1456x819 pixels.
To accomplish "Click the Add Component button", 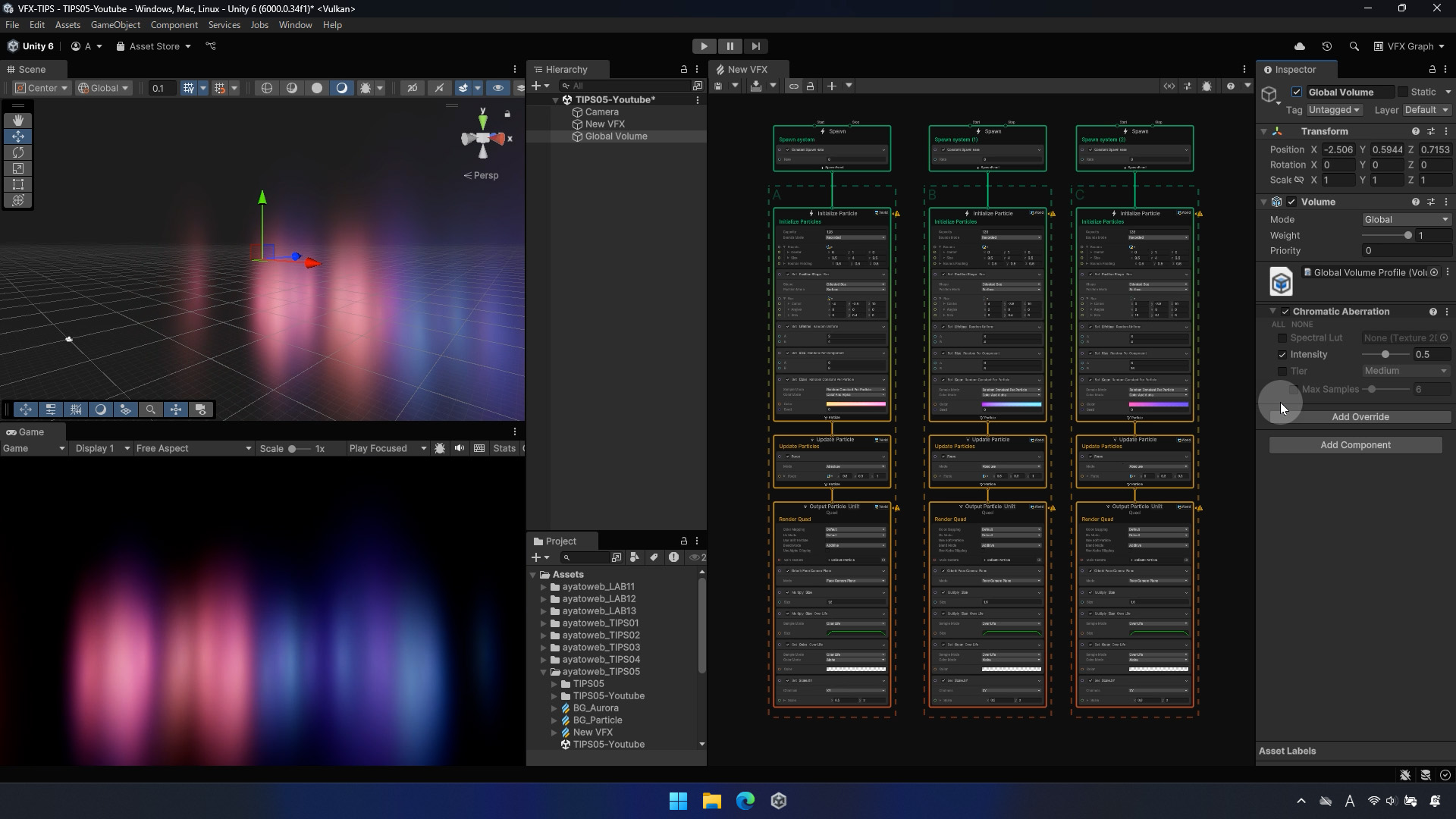I will click(x=1355, y=445).
